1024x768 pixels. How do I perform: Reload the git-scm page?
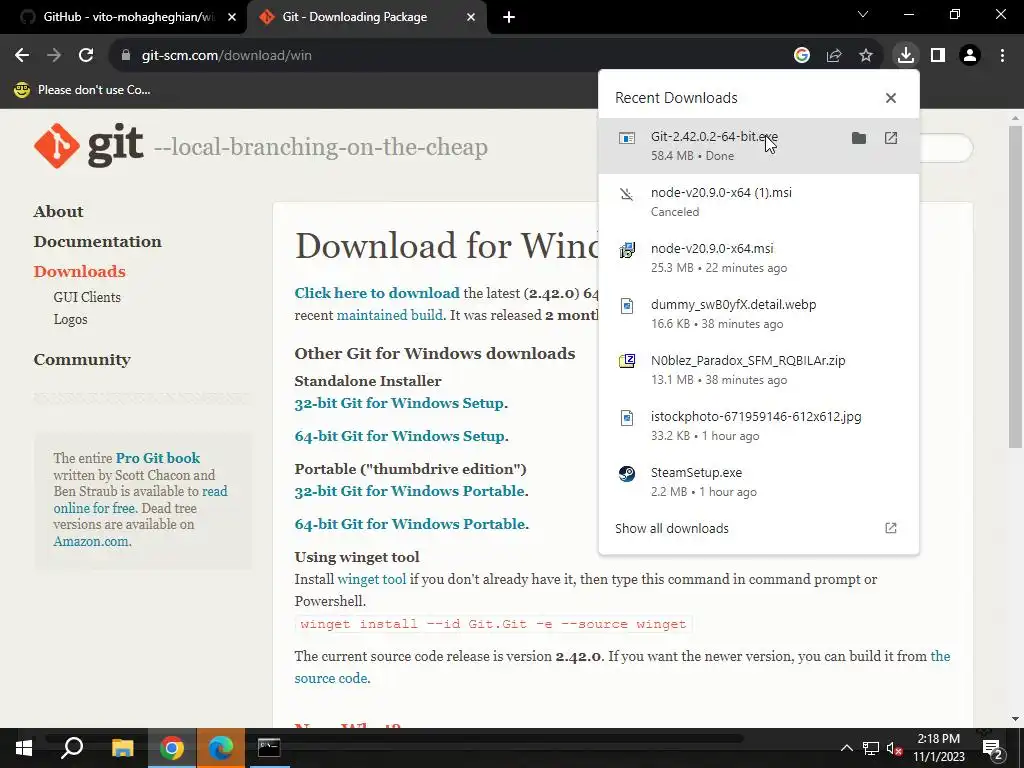86,56
